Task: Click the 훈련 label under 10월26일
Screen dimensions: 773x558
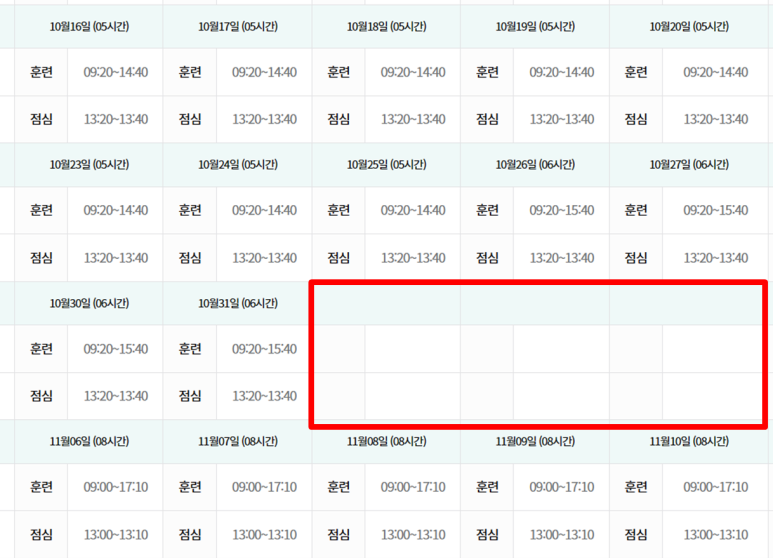Action: click(x=488, y=210)
